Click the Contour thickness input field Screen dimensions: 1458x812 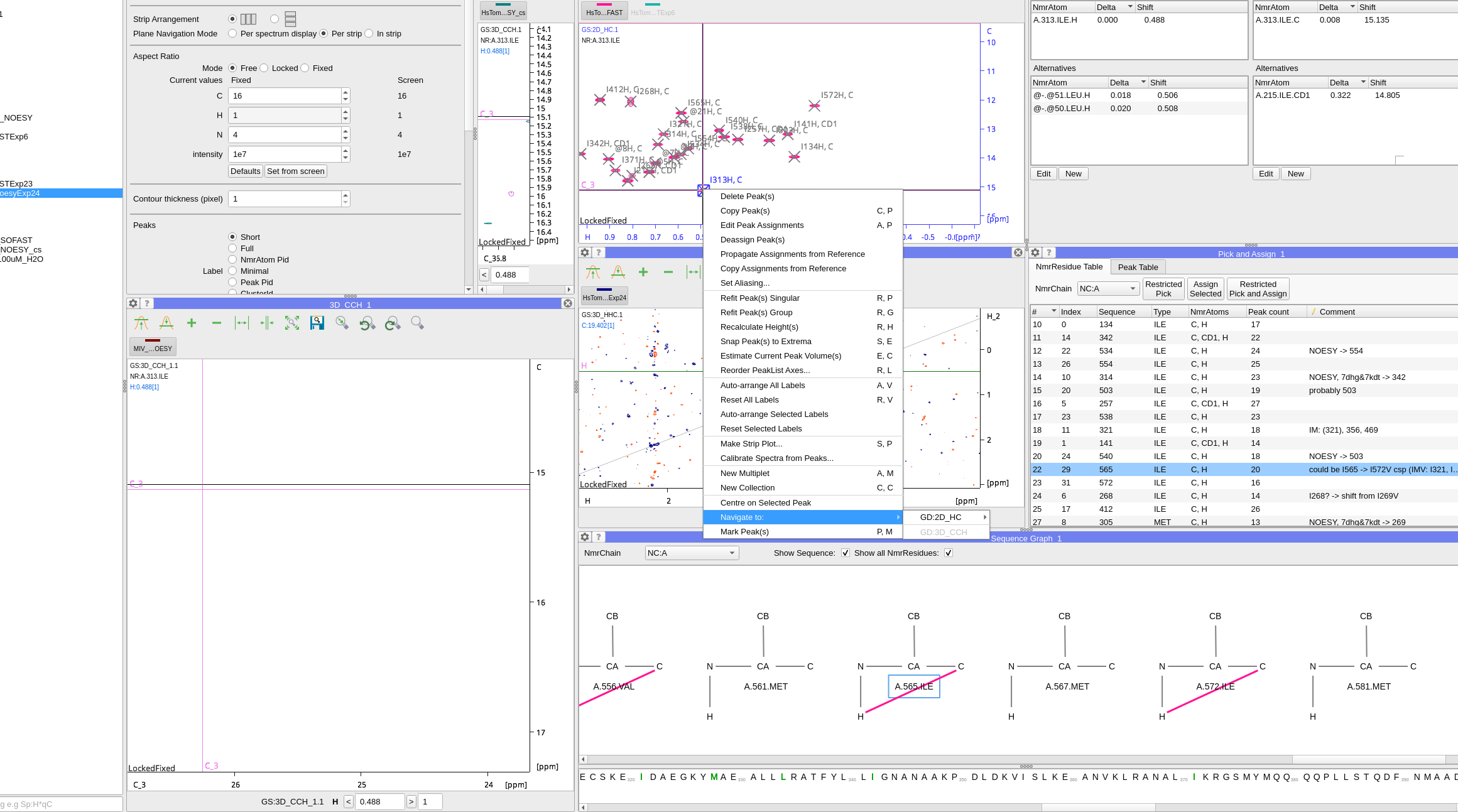pos(285,198)
